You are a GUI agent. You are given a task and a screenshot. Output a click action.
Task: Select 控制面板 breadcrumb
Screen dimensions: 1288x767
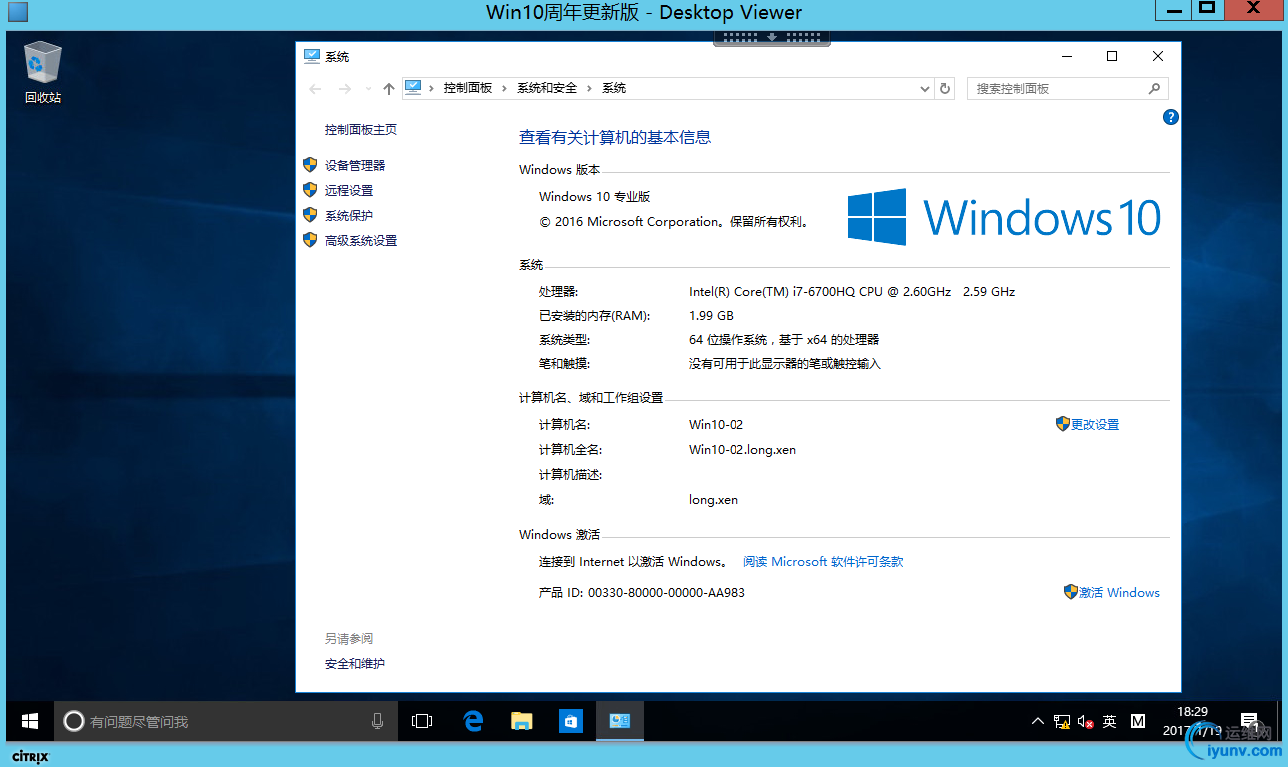(468, 88)
